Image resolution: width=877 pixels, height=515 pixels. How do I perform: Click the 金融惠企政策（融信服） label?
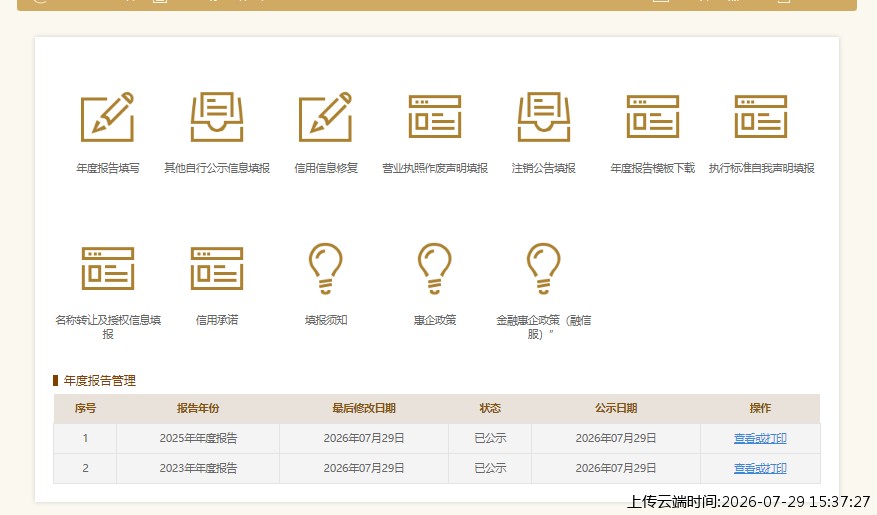[544, 327]
